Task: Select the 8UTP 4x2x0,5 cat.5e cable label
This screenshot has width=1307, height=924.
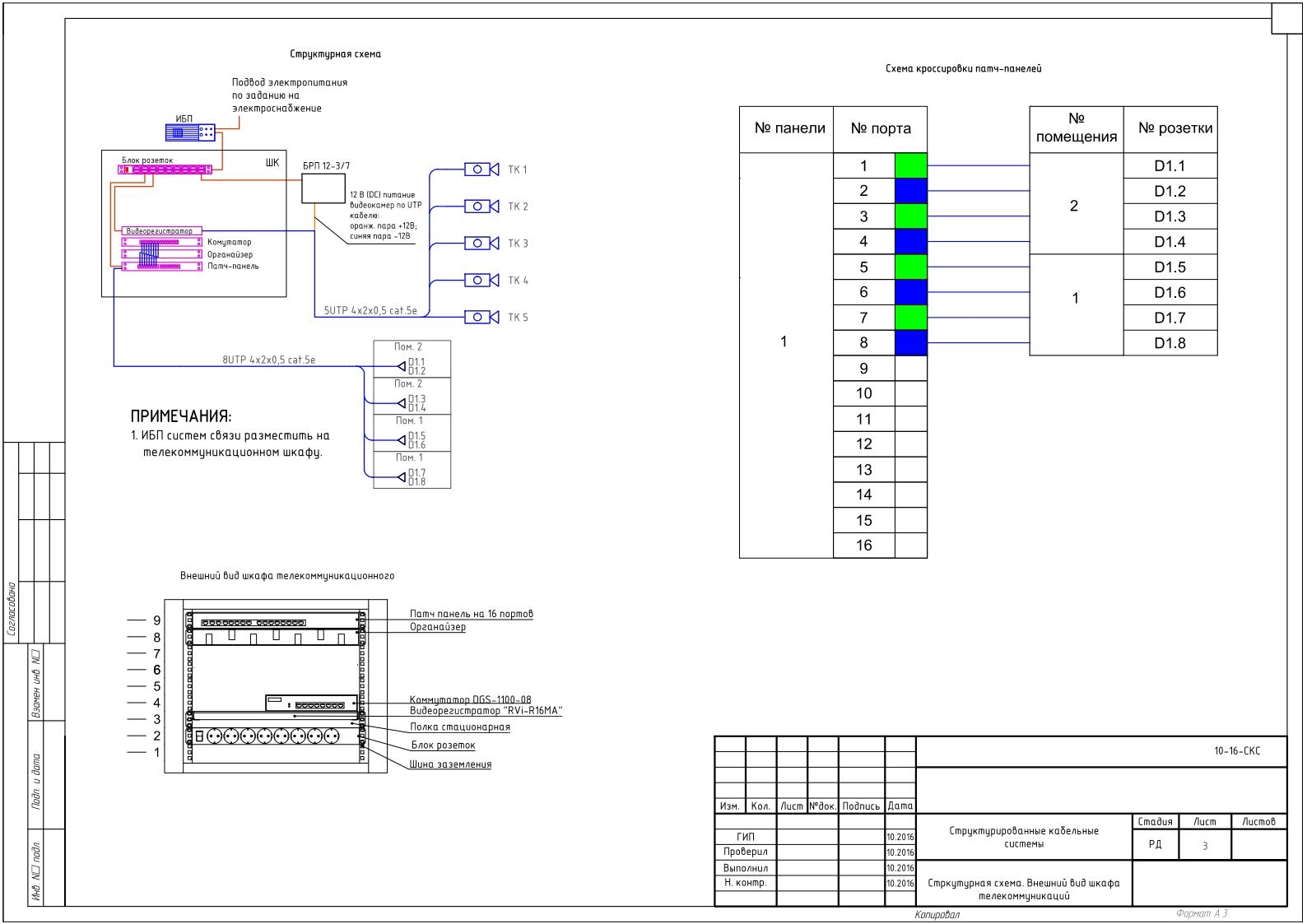Action: click(269, 360)
